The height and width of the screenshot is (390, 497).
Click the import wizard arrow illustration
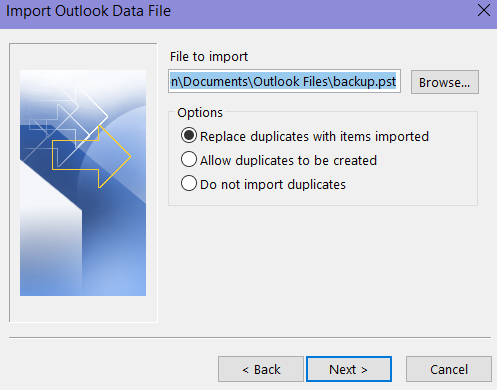click(x=83, y=183)
